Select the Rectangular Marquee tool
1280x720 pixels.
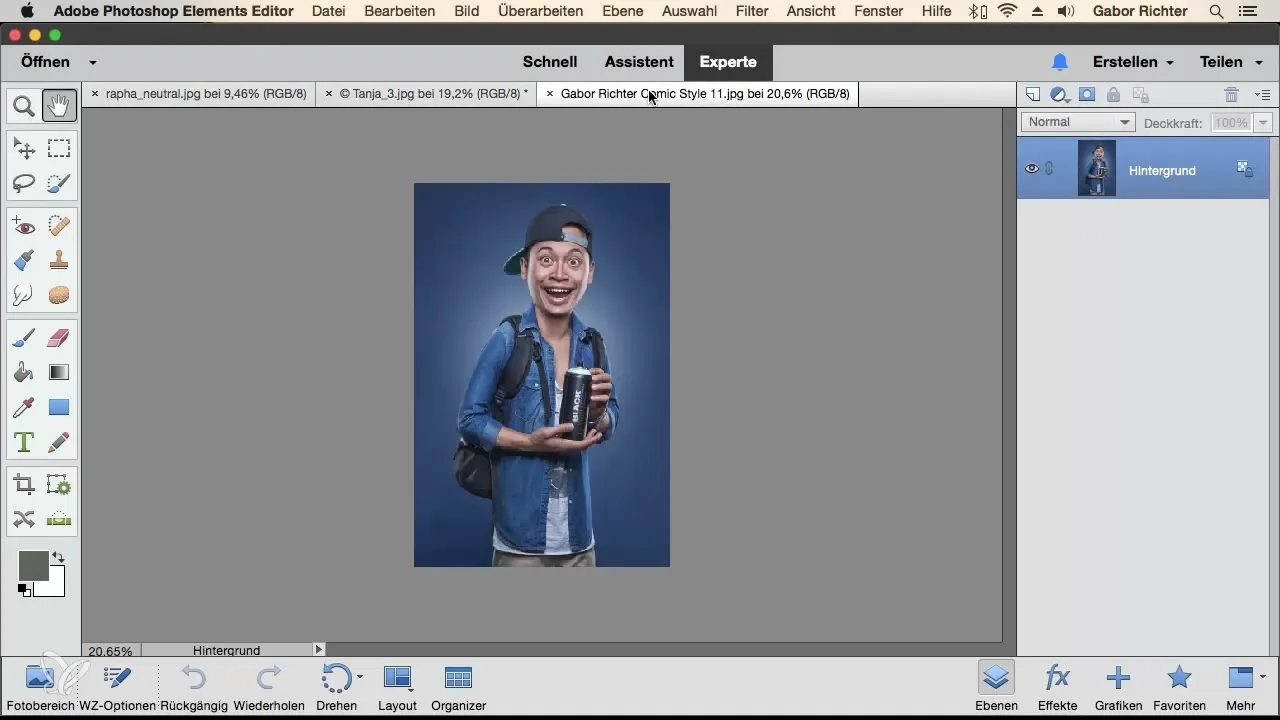tap(59, 149)
